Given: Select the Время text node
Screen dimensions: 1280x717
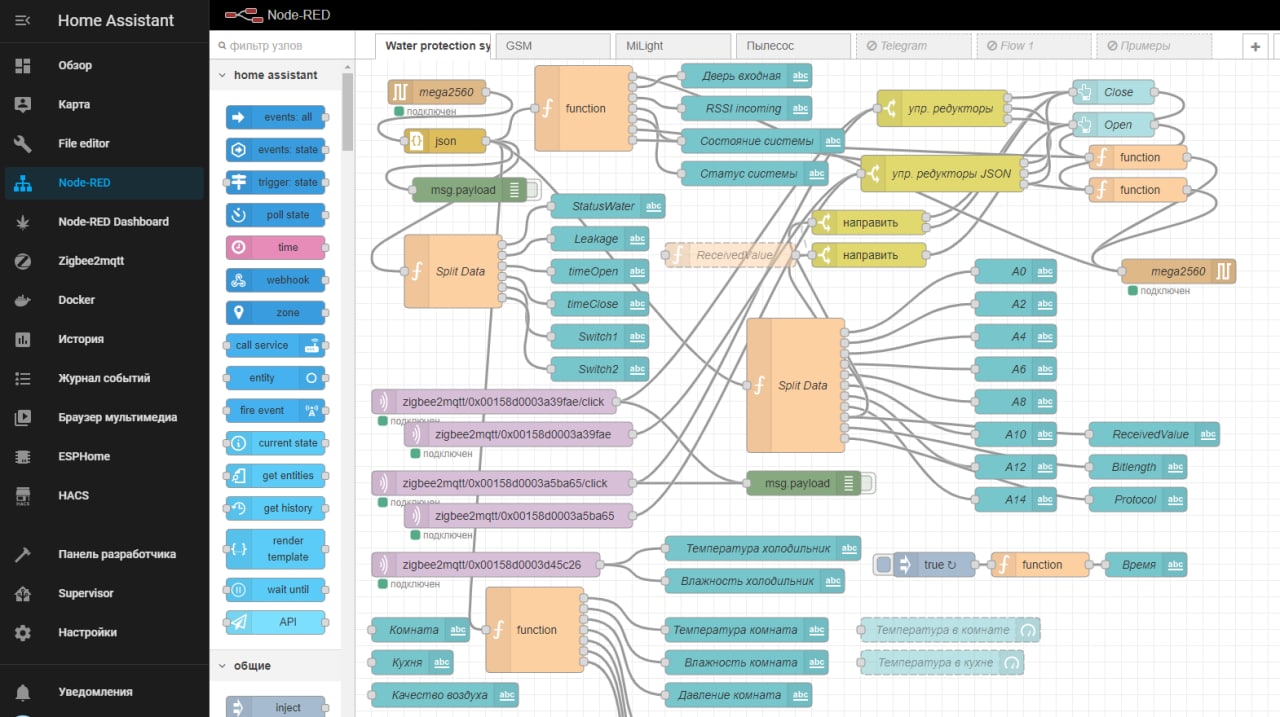Looking at the screenshot, I should click(x=1146, y=565).
